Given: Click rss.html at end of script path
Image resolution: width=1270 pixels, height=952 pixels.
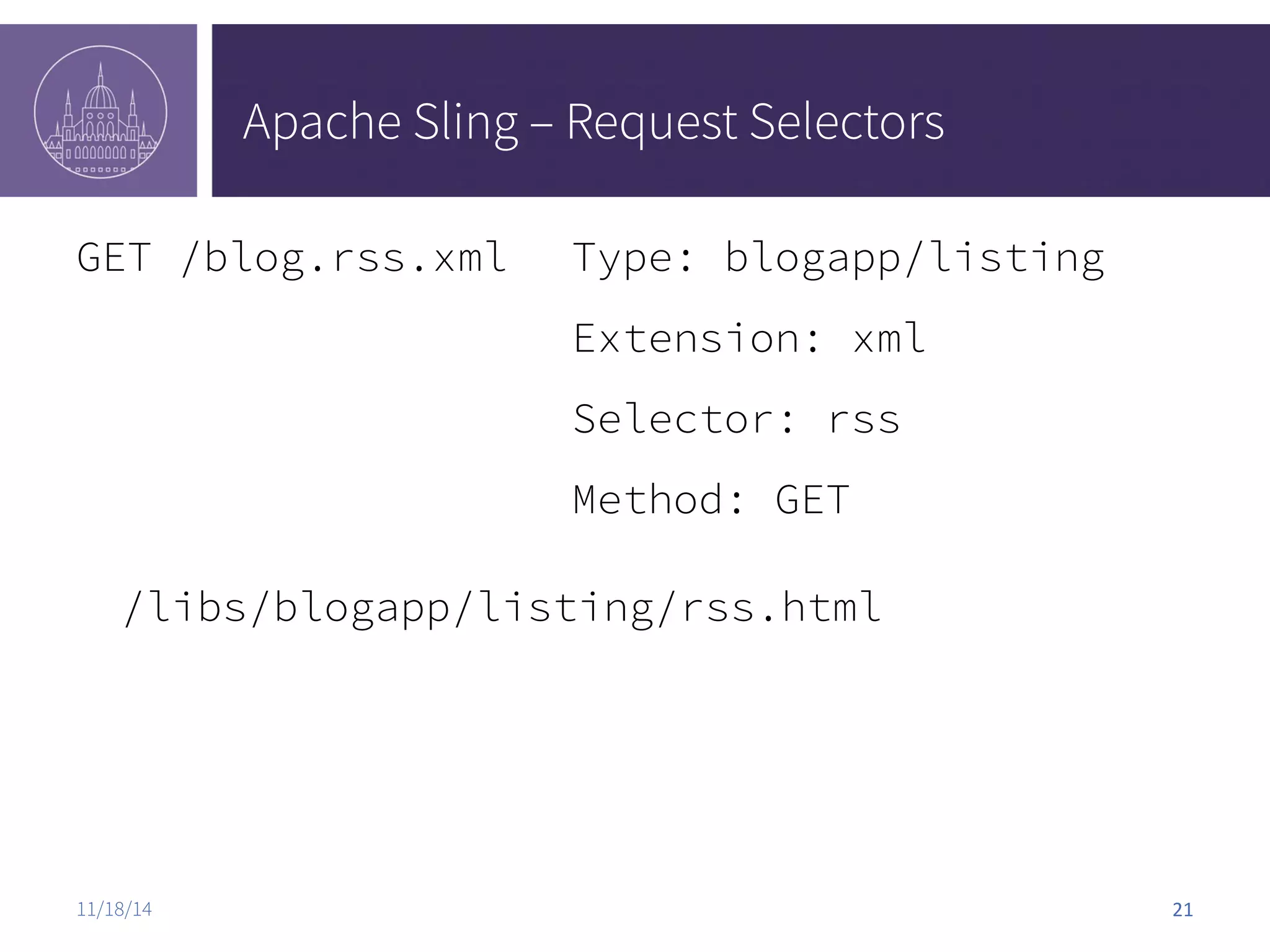Looking at the screenshot, I should point(781,607).
